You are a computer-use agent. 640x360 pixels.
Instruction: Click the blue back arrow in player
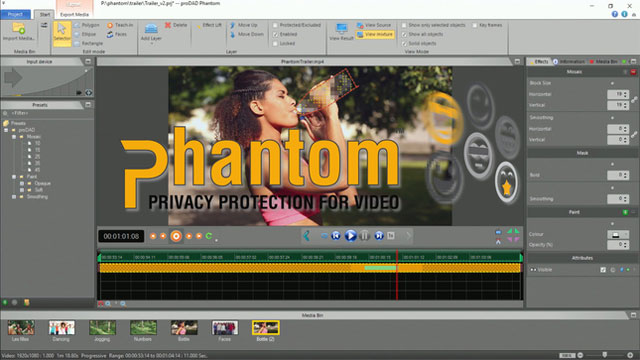[x=306, y=236]
